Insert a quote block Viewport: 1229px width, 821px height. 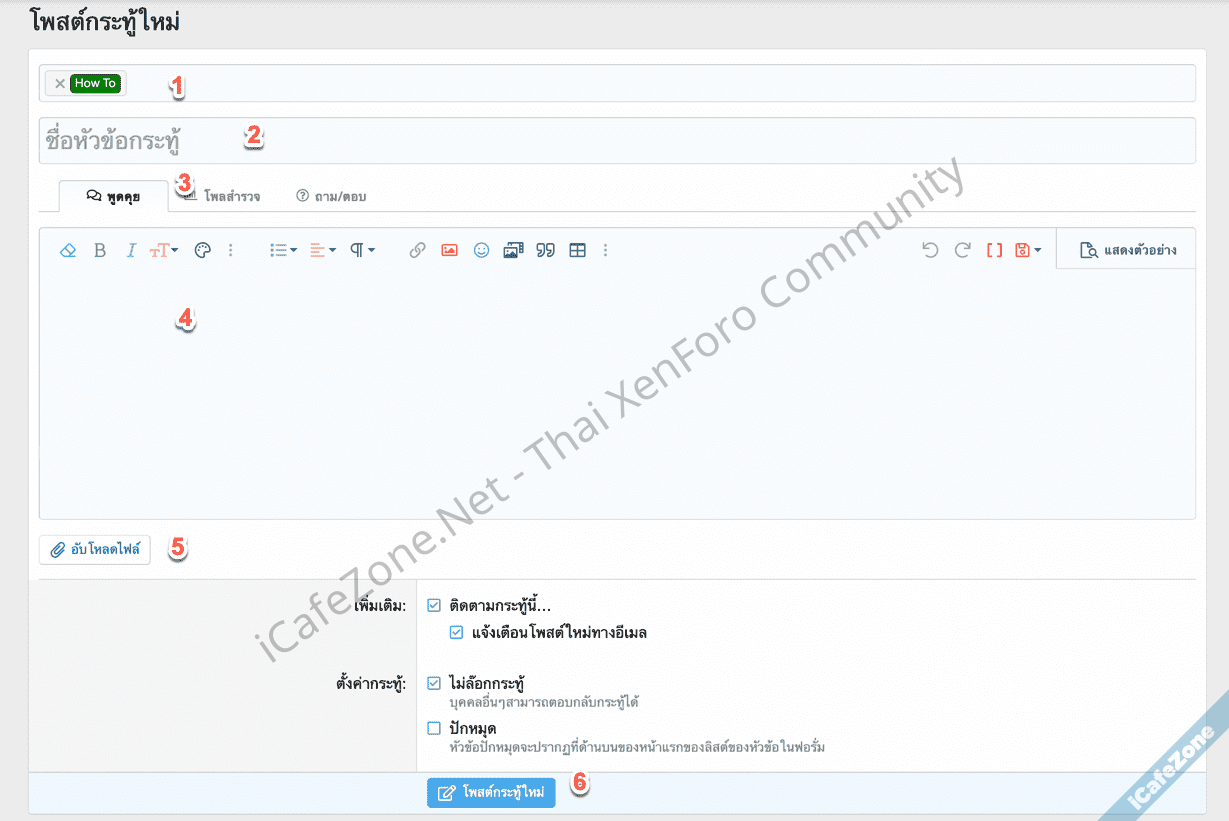click(x=545, y=250)
